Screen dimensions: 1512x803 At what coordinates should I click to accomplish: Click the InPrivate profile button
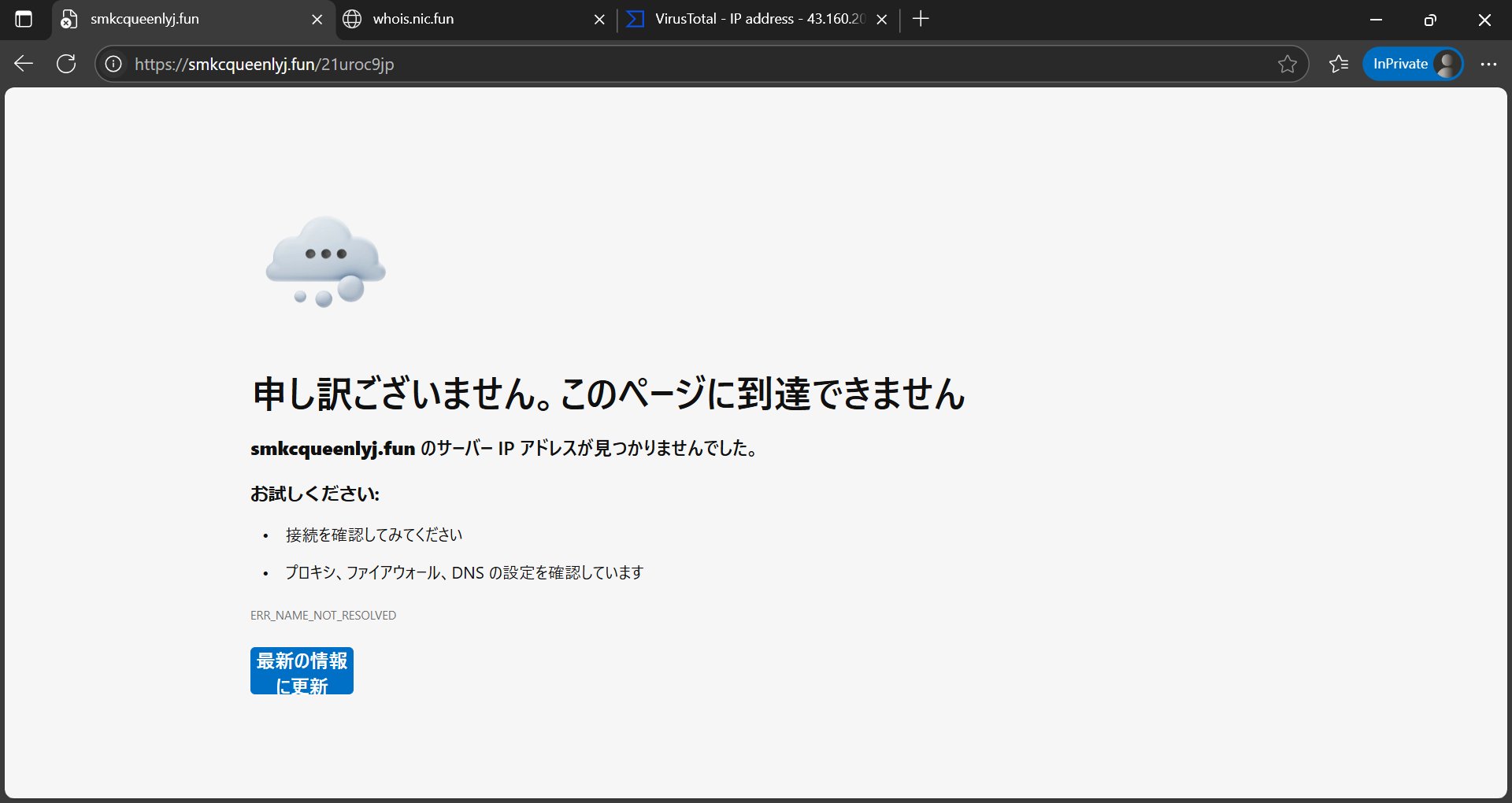coord(1414,64)
